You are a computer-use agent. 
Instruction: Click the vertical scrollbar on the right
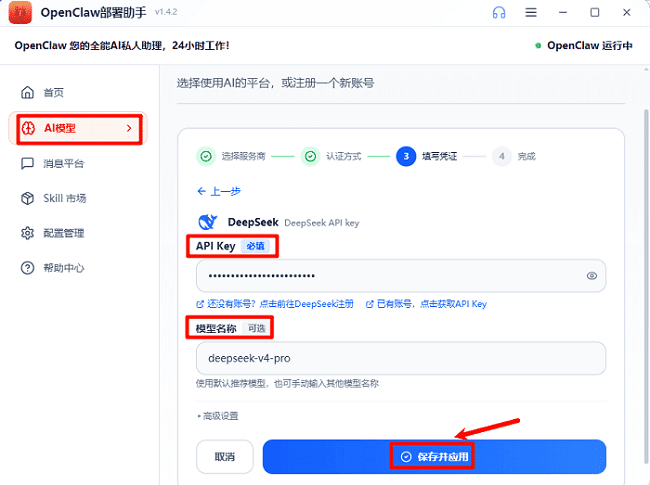[x=646, y=286]
